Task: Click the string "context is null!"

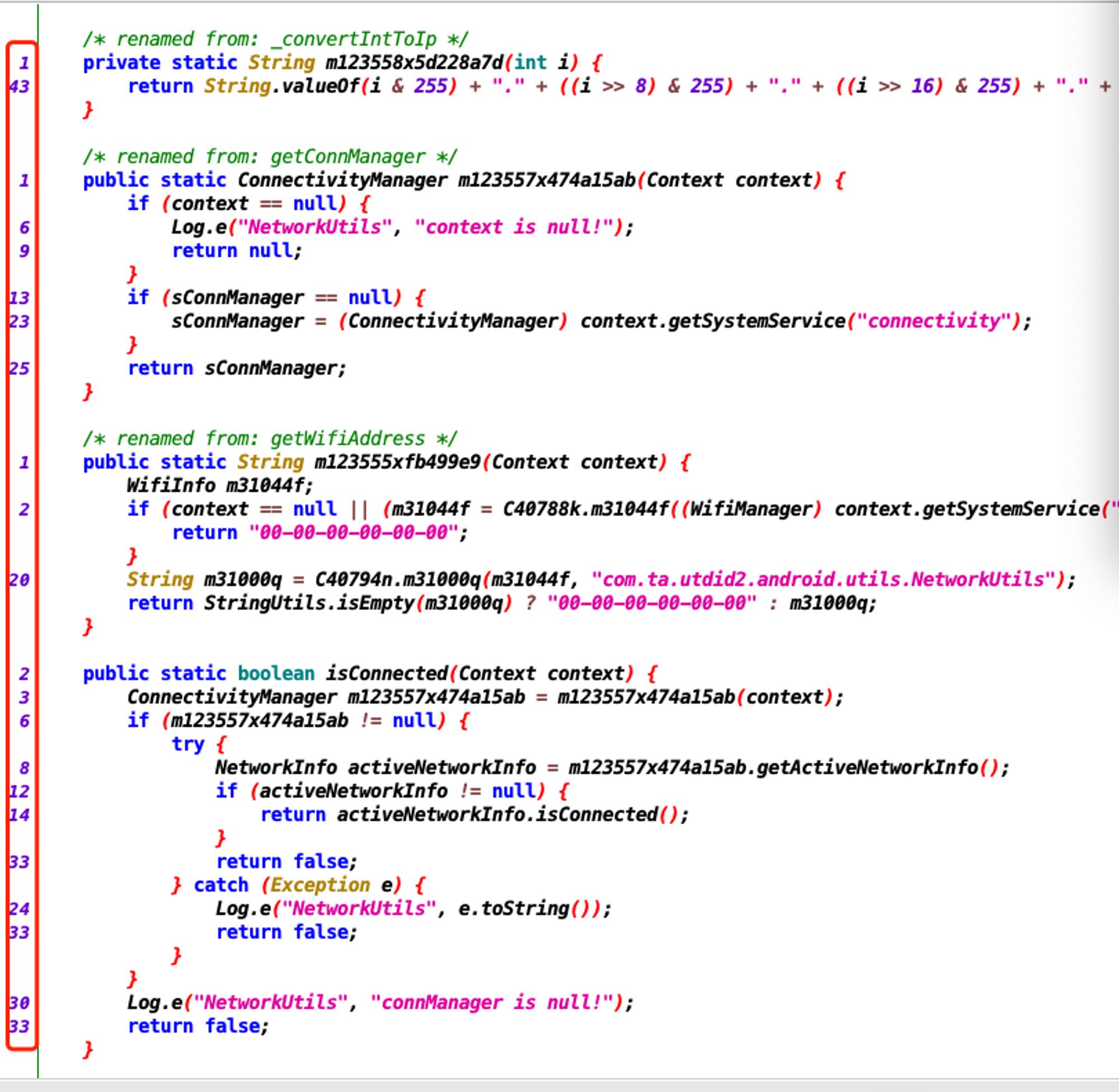Action: pos(513,227)
